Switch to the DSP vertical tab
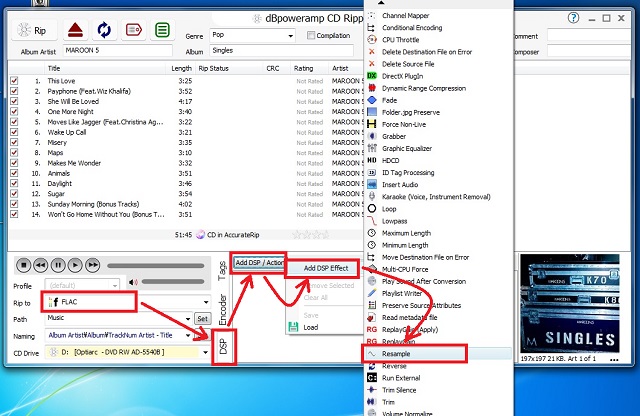Viewport: 640px width, 416px height. [x=224, y=347]
